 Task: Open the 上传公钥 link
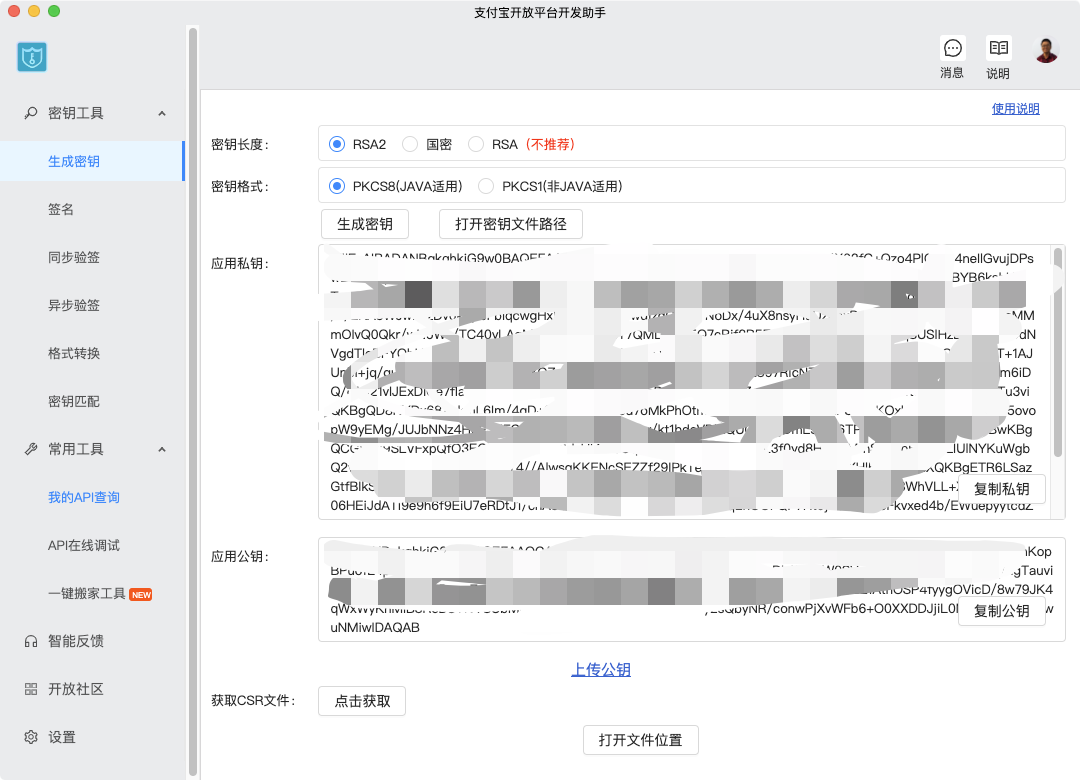601,670
